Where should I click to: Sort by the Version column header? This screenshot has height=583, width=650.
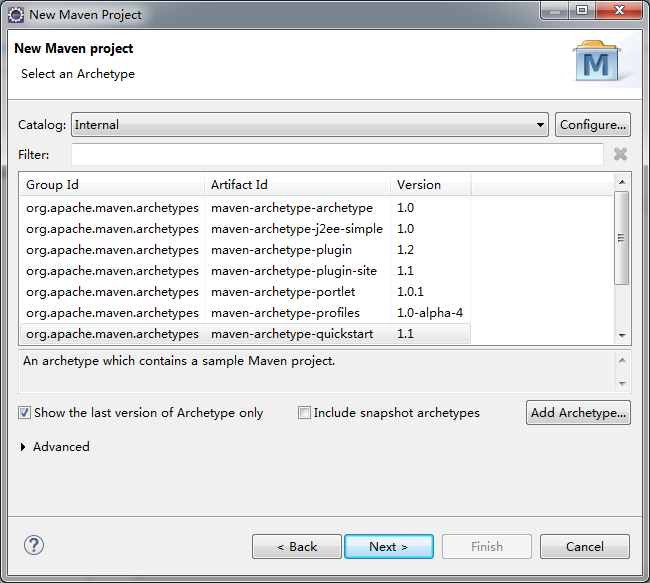point(430,185)
